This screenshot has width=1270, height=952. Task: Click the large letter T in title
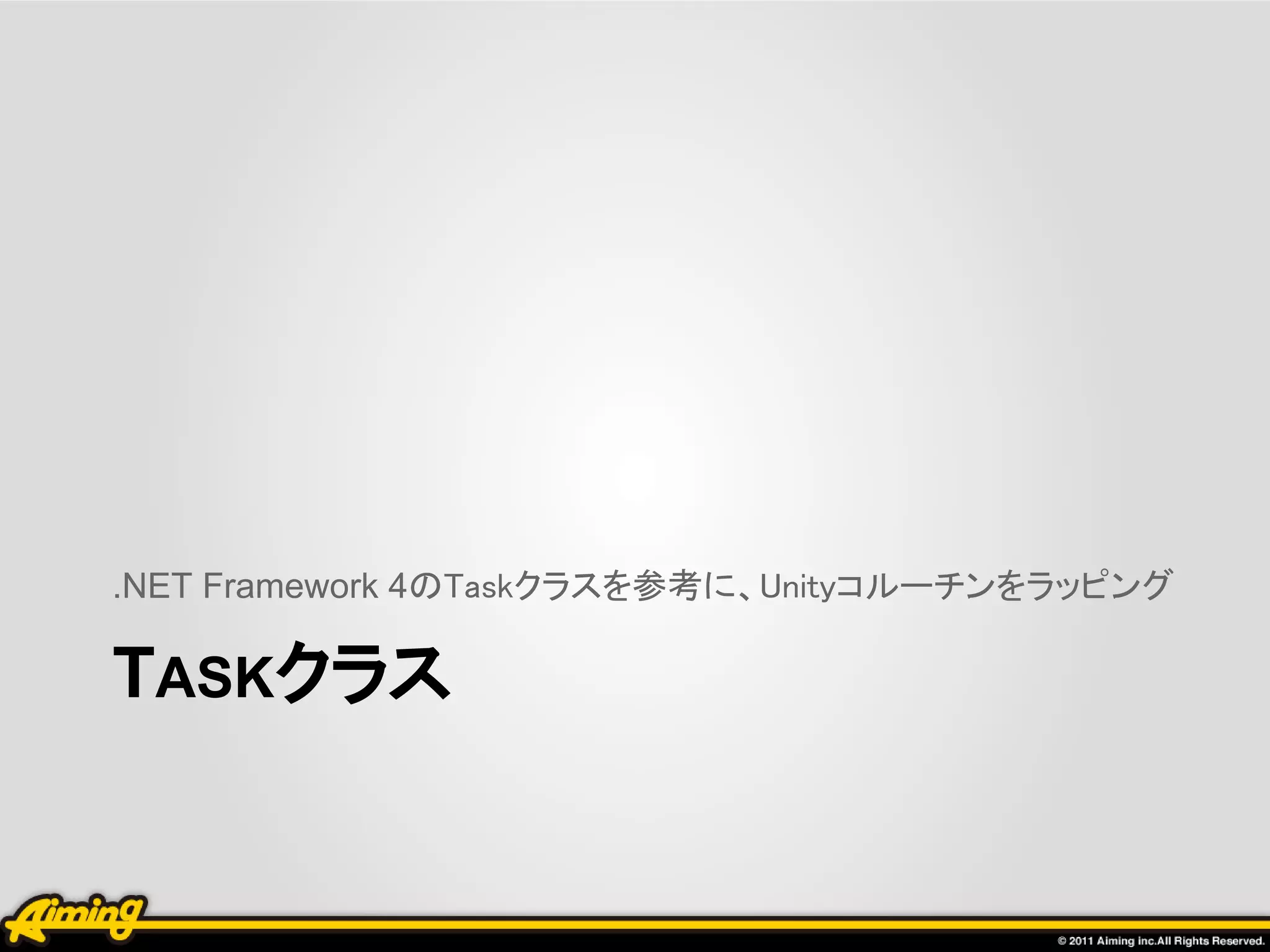tap(133, 674)
